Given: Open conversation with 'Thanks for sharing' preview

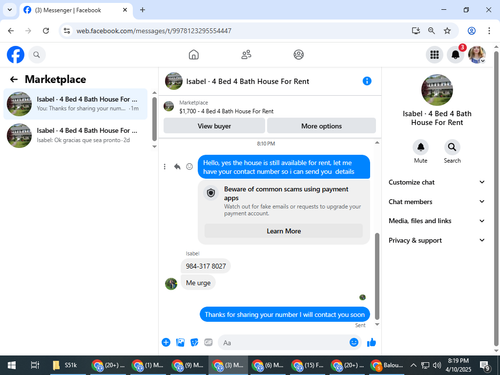Looking at the screenshot, I should pyautogui.click(x=75, y=104).
